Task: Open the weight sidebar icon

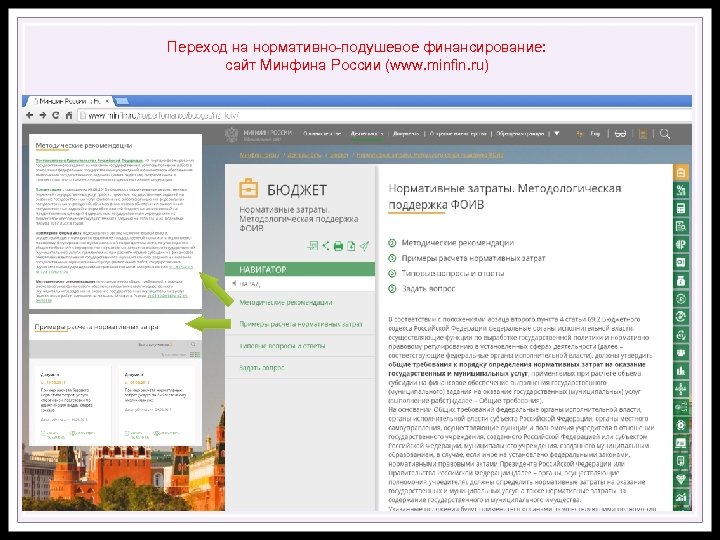Action: [681, 280]
